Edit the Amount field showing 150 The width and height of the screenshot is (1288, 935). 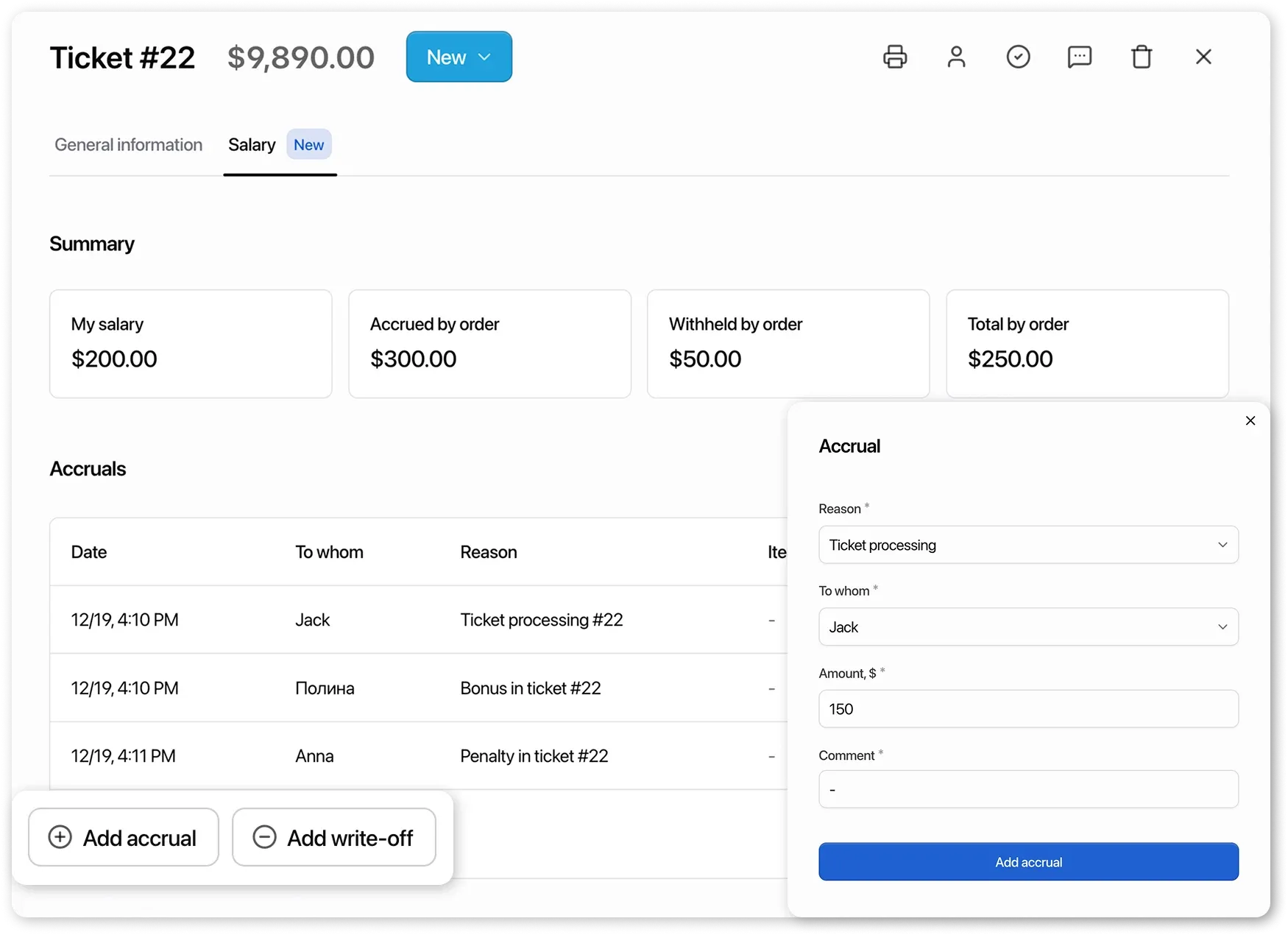1028,709
